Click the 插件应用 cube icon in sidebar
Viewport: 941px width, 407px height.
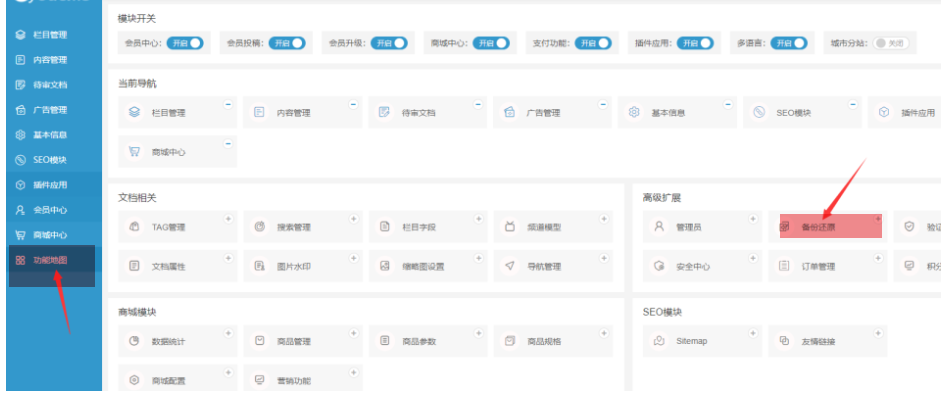coord(20,185)
